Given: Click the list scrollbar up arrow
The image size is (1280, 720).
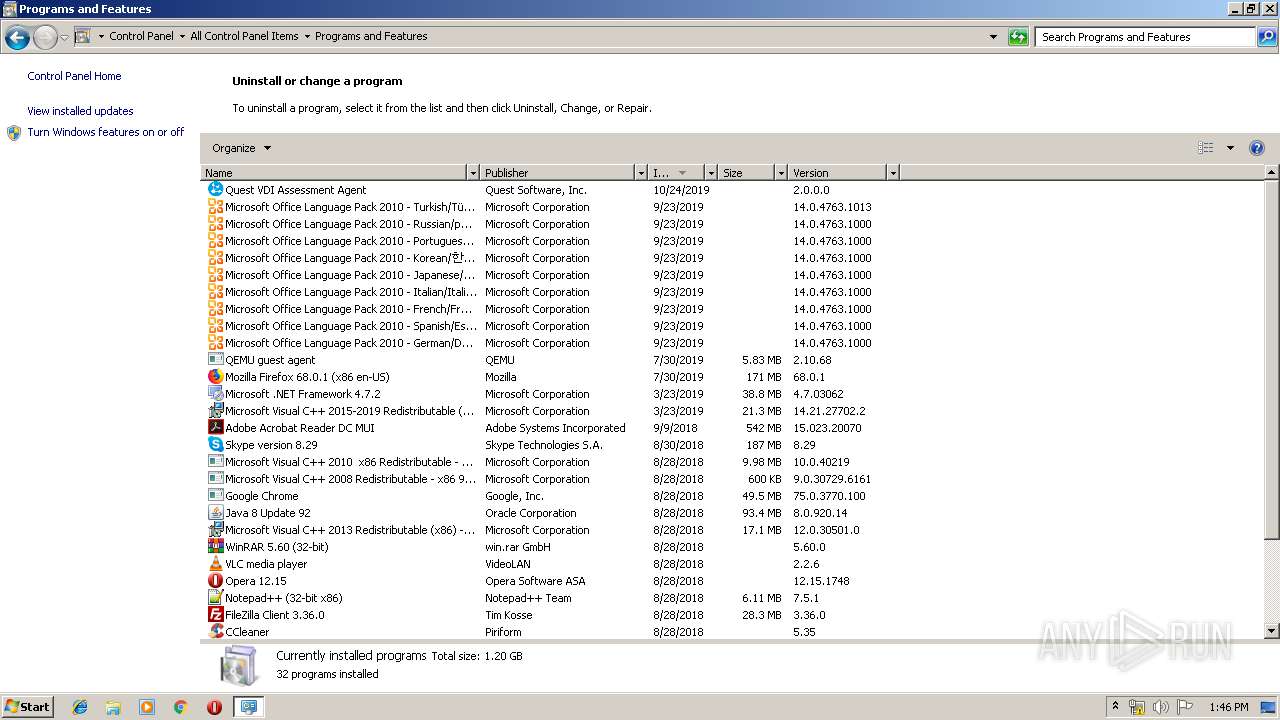Looking at the screenshot, I should (1272, 173).
